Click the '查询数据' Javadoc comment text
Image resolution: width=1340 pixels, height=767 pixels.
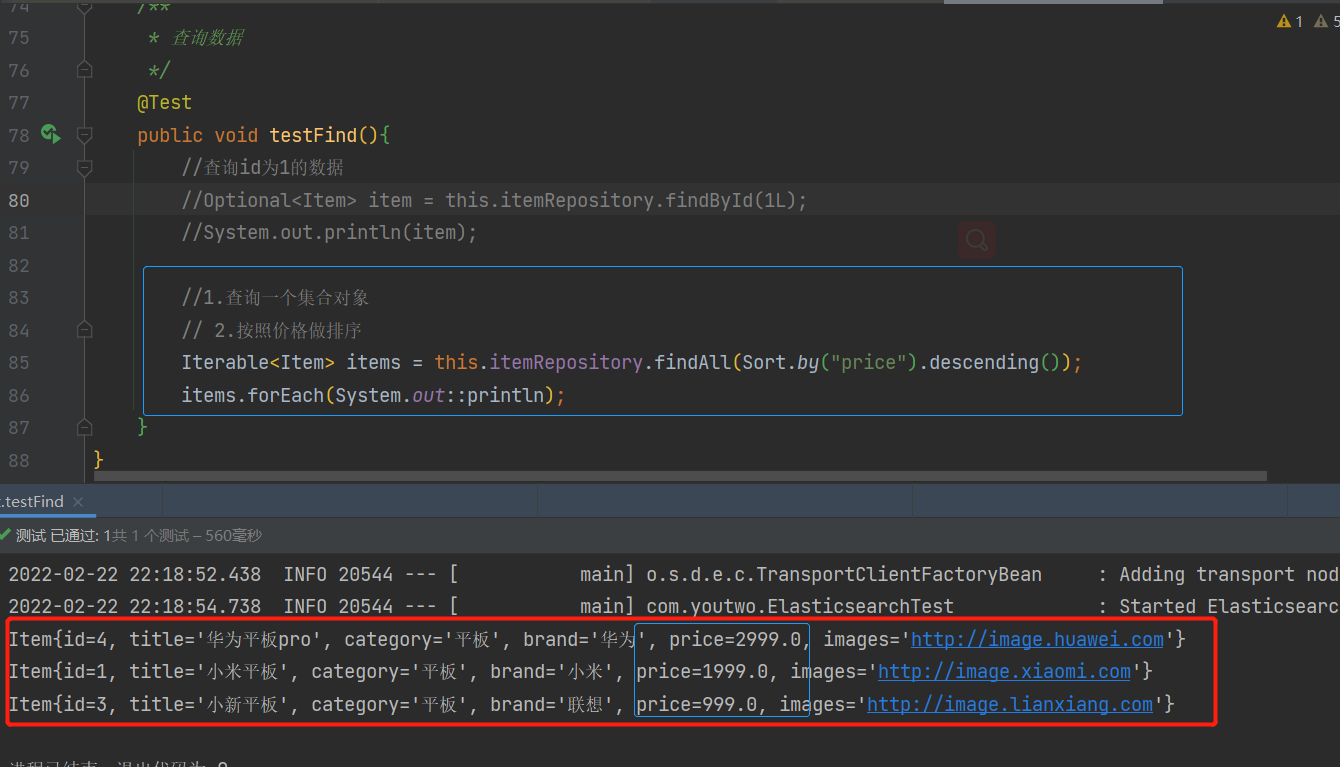[208, 38]
